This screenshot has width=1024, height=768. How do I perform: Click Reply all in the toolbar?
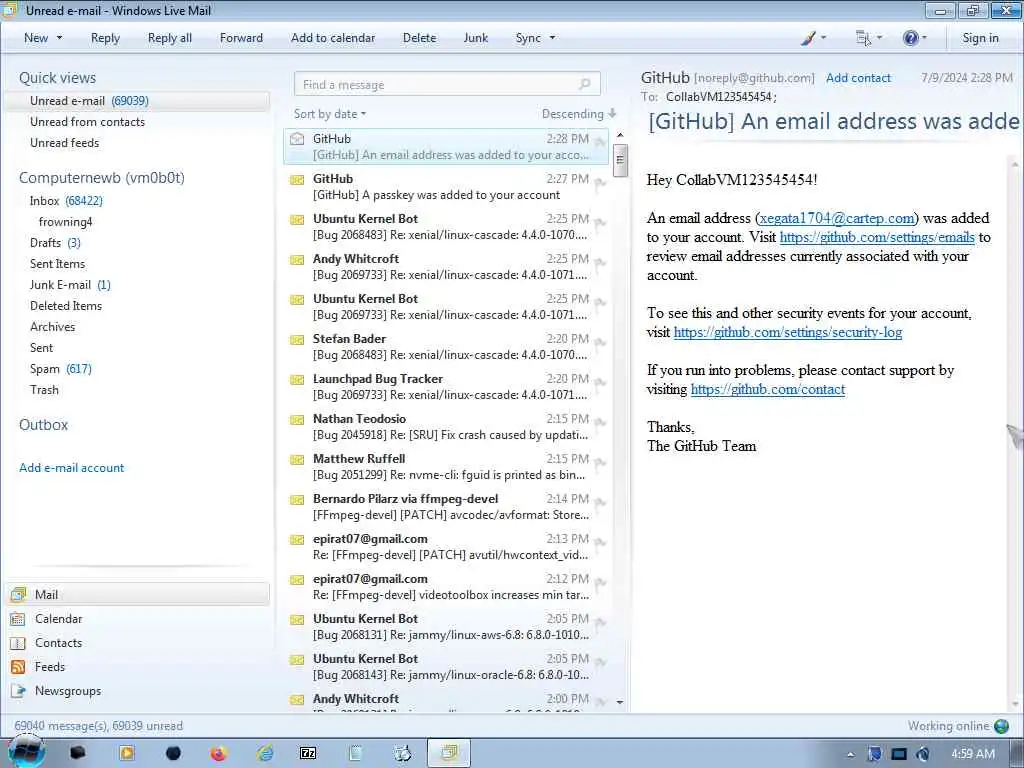[x=170, y=38]
